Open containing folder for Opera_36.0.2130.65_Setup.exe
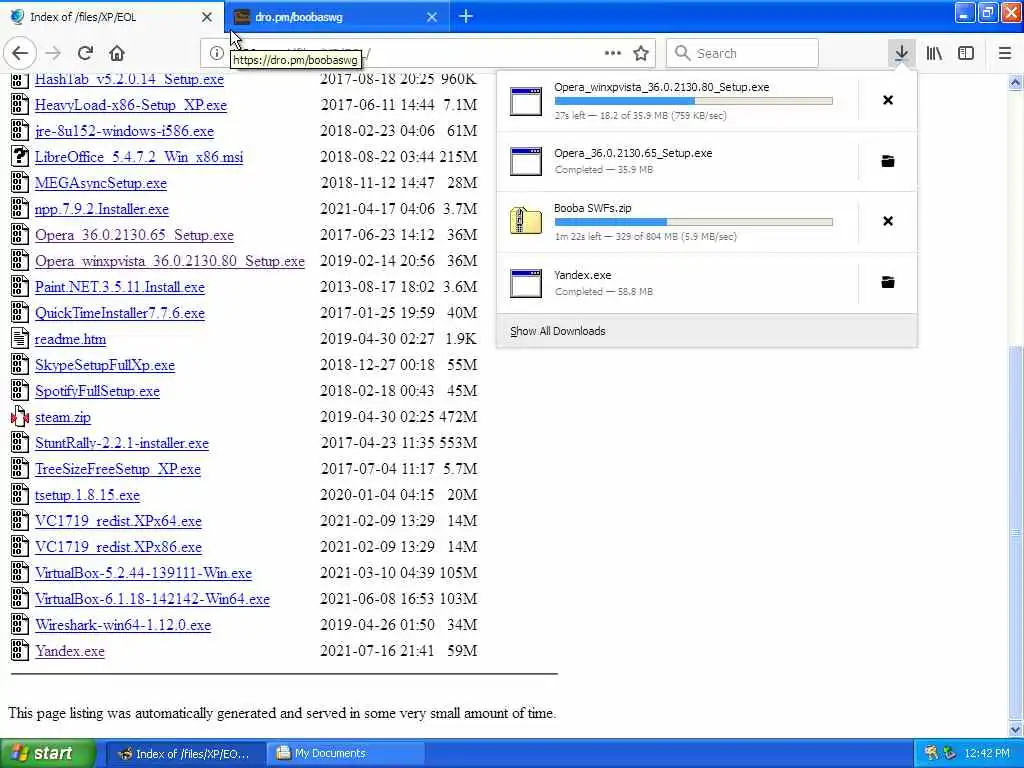Image resolution: width=1024 pixels, height=768 pixels. point(888,161)
